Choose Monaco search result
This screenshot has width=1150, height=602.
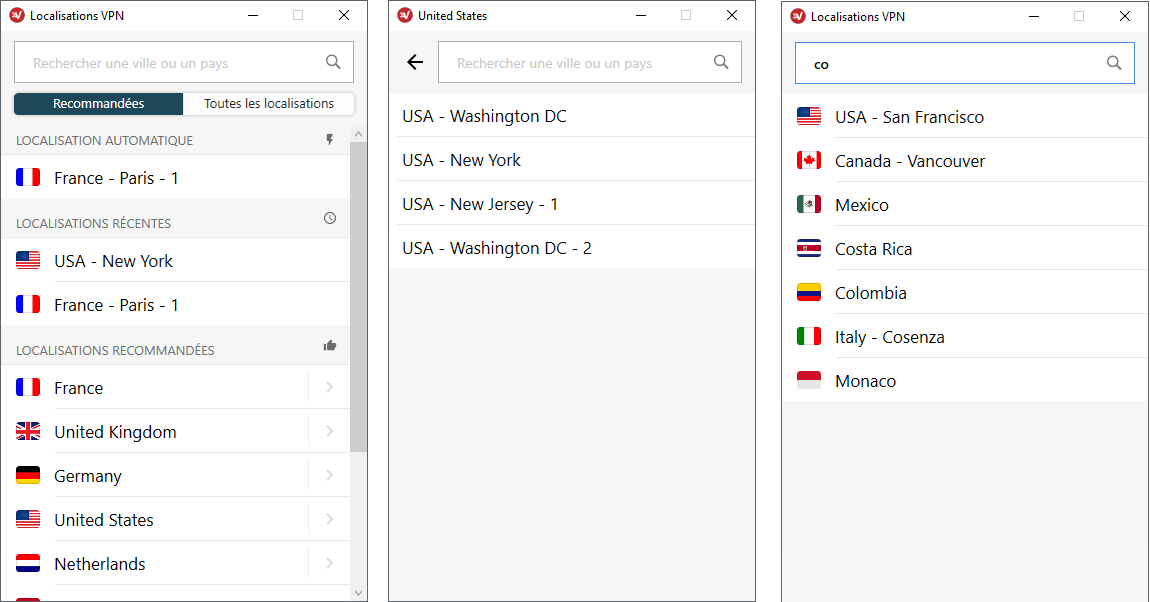[965, 381]
